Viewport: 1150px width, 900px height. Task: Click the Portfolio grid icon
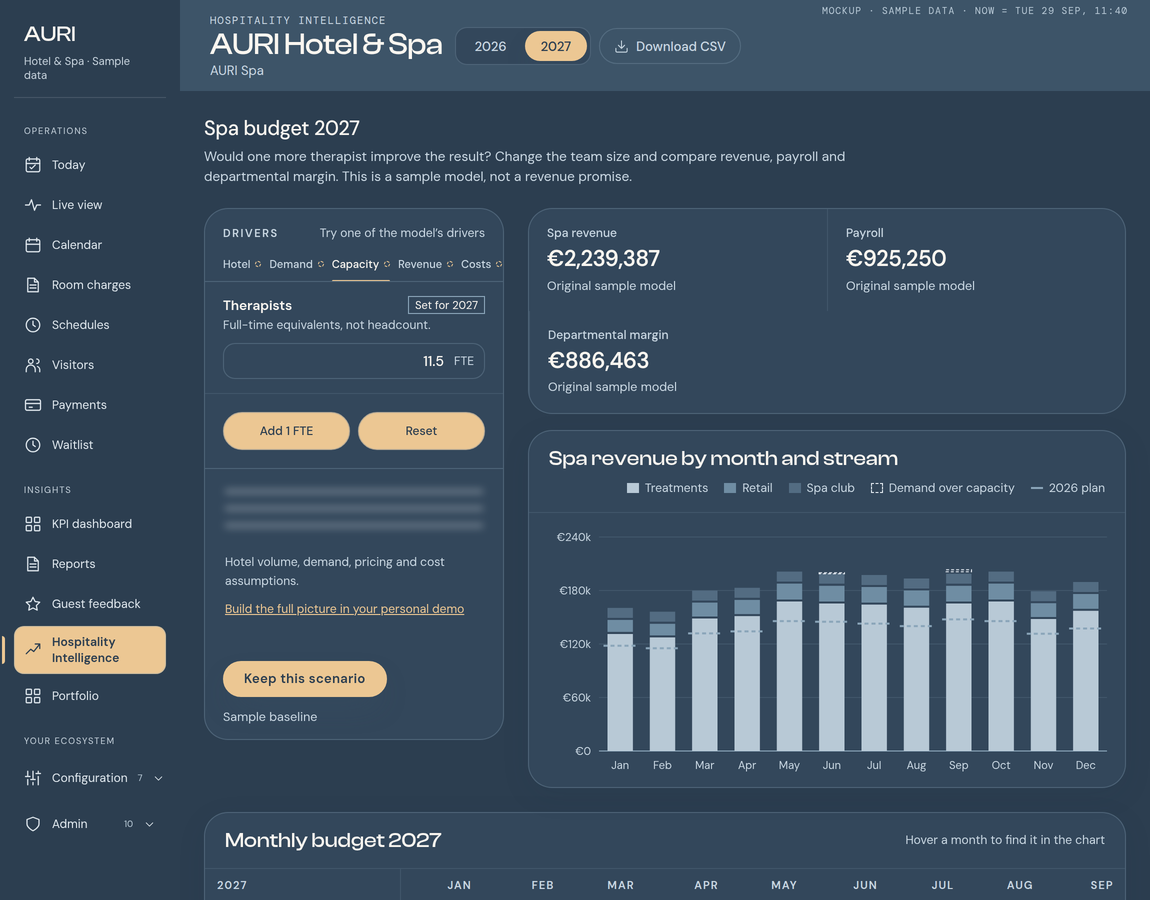33,696
